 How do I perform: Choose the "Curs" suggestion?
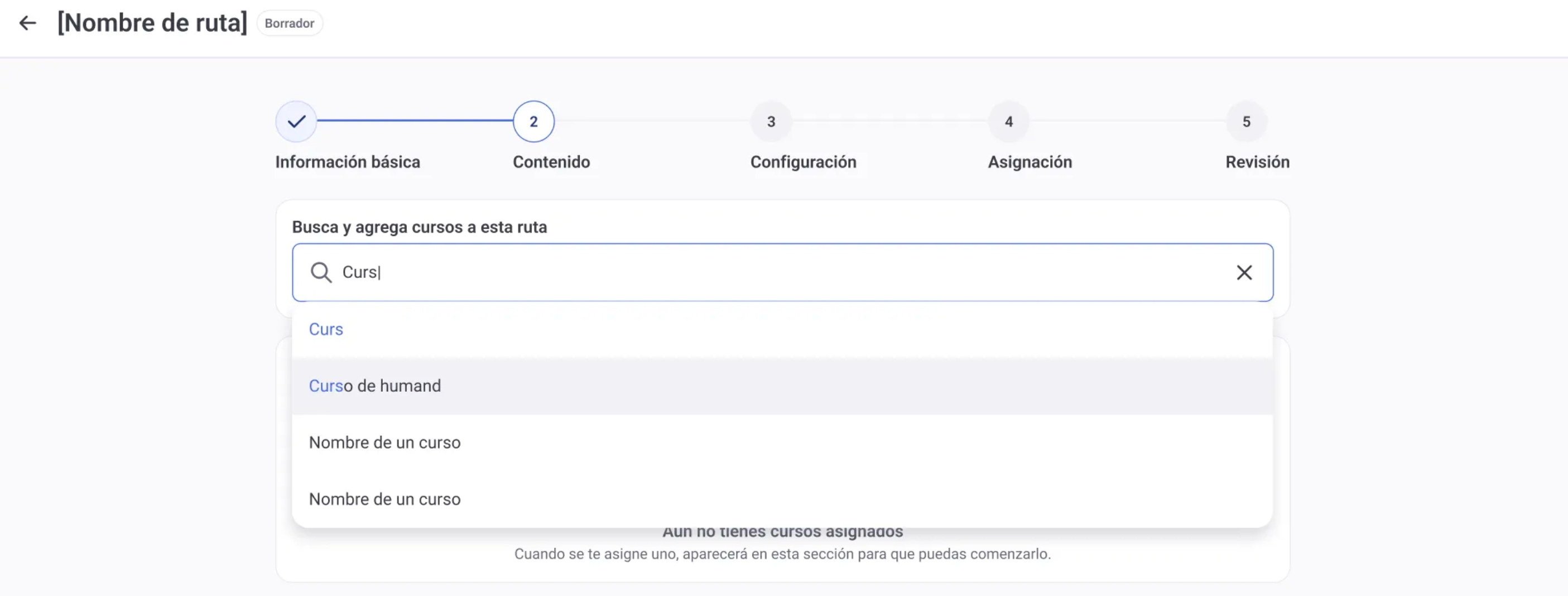click(326, 329)
